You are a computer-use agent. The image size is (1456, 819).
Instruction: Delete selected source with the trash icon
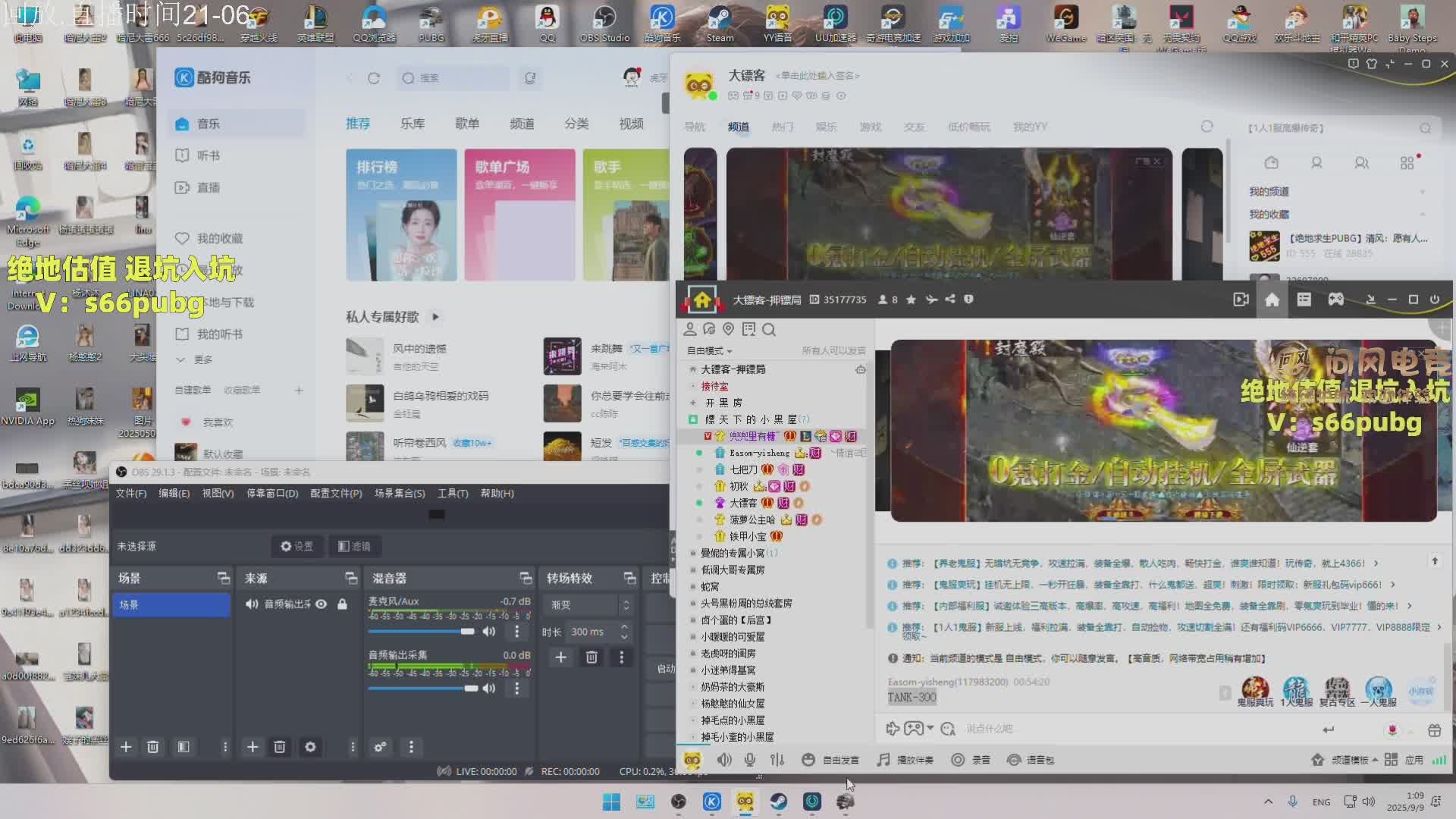coord(279,747)
